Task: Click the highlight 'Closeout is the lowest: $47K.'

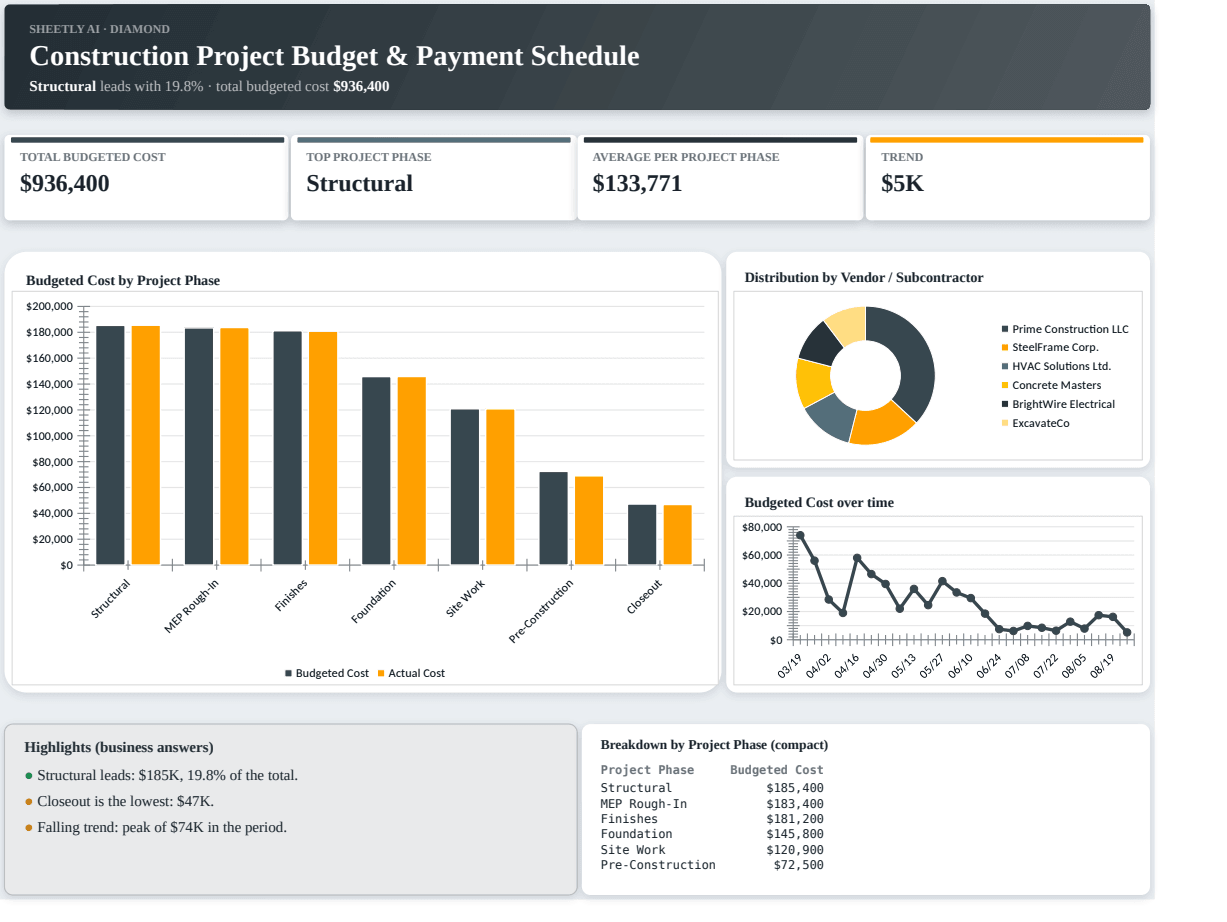Action: coord(125,802)
